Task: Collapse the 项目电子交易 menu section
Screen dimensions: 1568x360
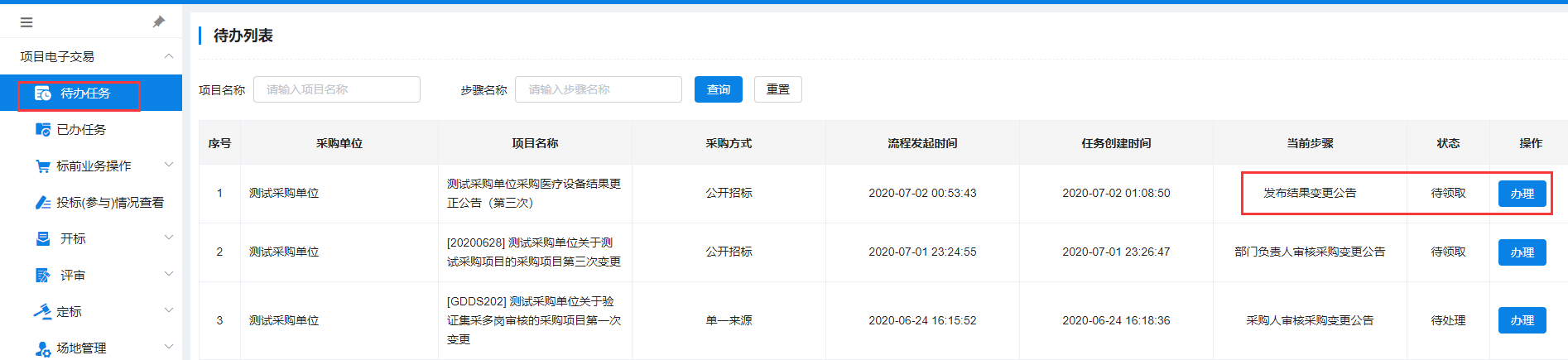Action: (169, 56)
